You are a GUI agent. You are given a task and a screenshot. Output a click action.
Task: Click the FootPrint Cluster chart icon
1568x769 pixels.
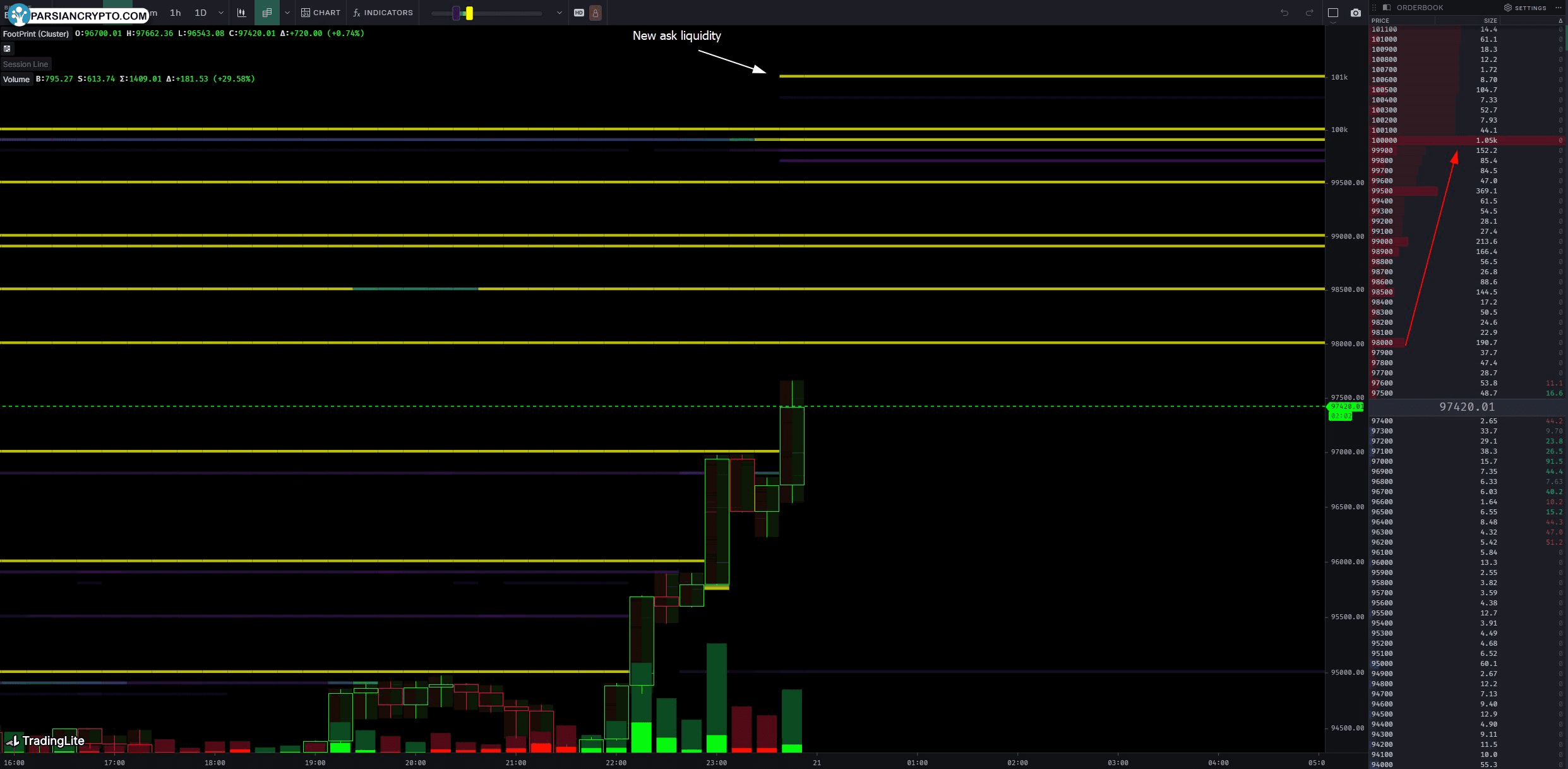[266, 12]
